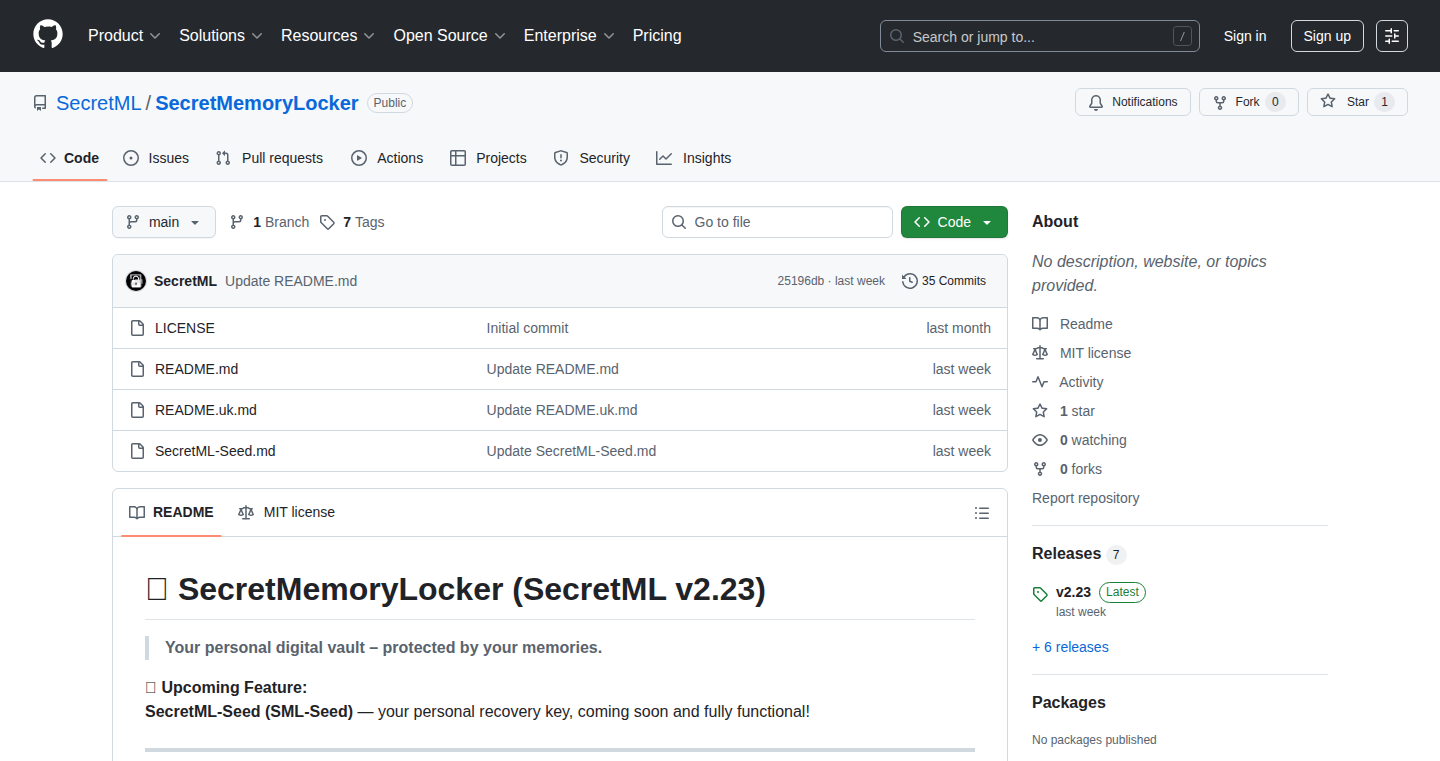Click the GitHub logo icon
This screenshot has width=1440, height=761.
point(48,35)
